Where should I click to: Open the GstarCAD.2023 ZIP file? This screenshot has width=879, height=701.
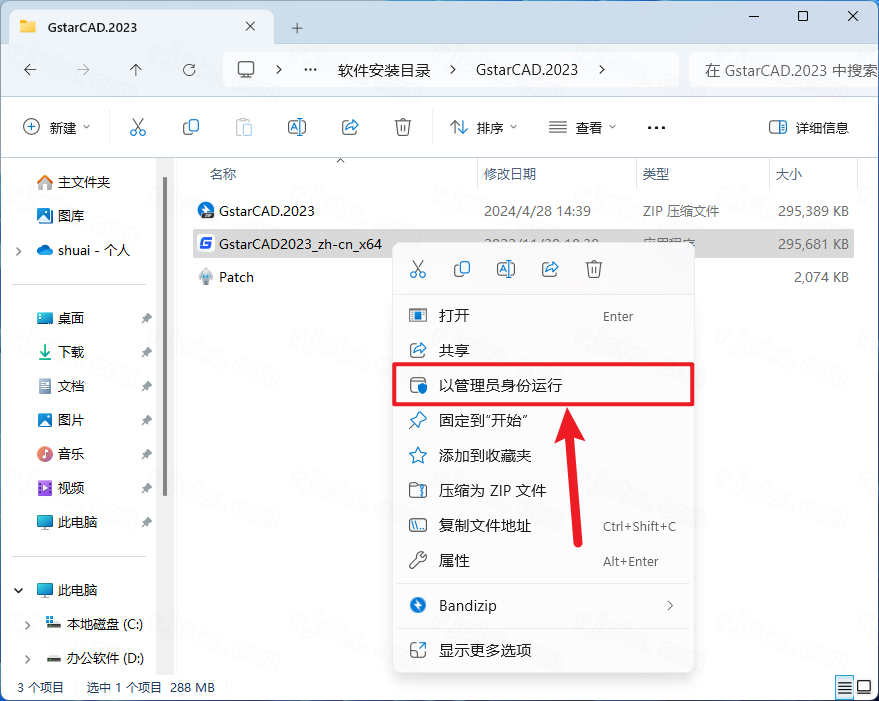pyautogui.click(x=266, y=211)
